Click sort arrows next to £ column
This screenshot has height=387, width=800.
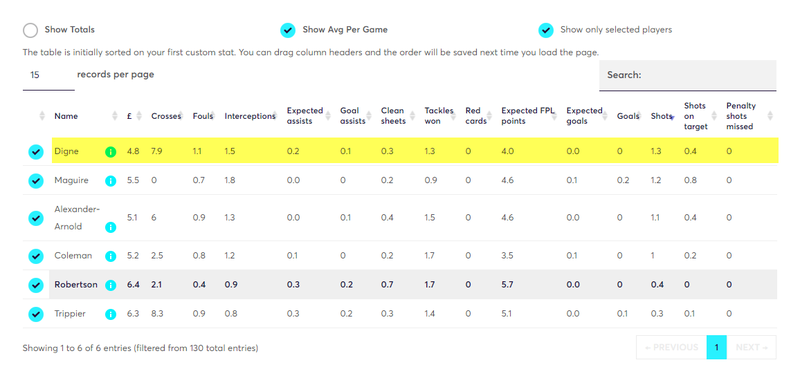(139, 116)
